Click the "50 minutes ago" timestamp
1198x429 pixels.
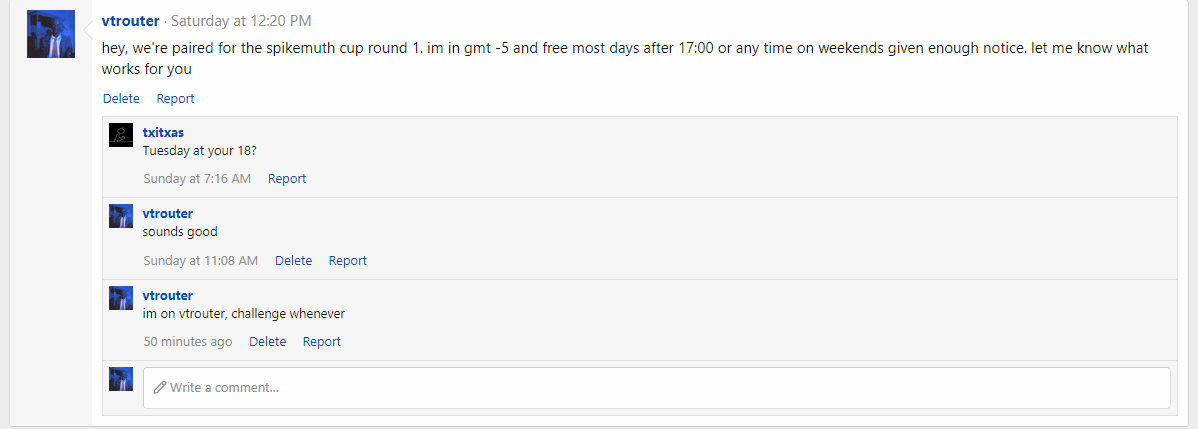pos(187,342)
